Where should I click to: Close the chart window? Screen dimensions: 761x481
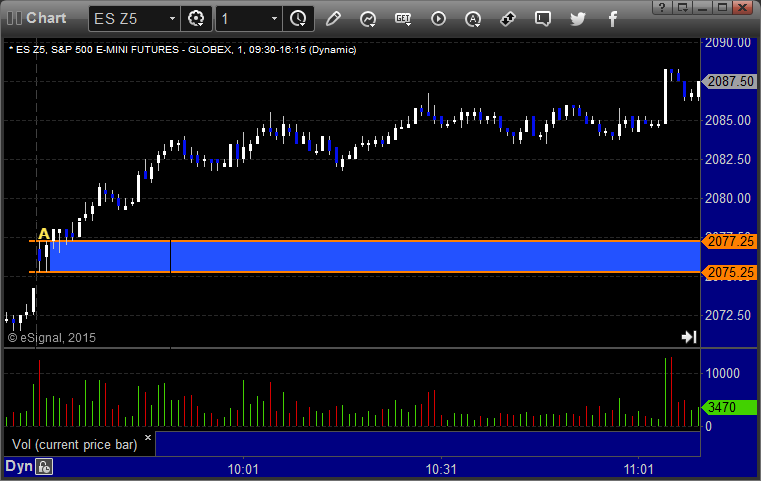(743, 7)
